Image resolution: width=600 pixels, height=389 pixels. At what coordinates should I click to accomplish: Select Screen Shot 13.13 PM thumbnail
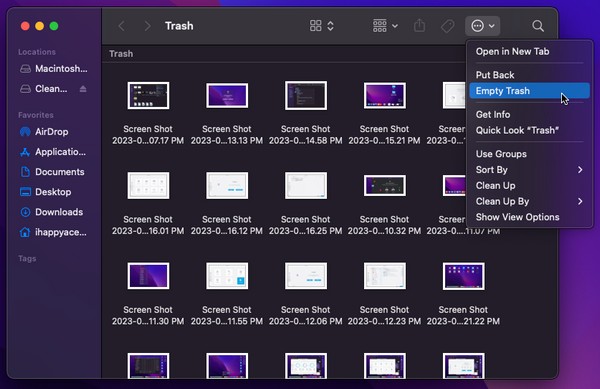tap(227, 95)
